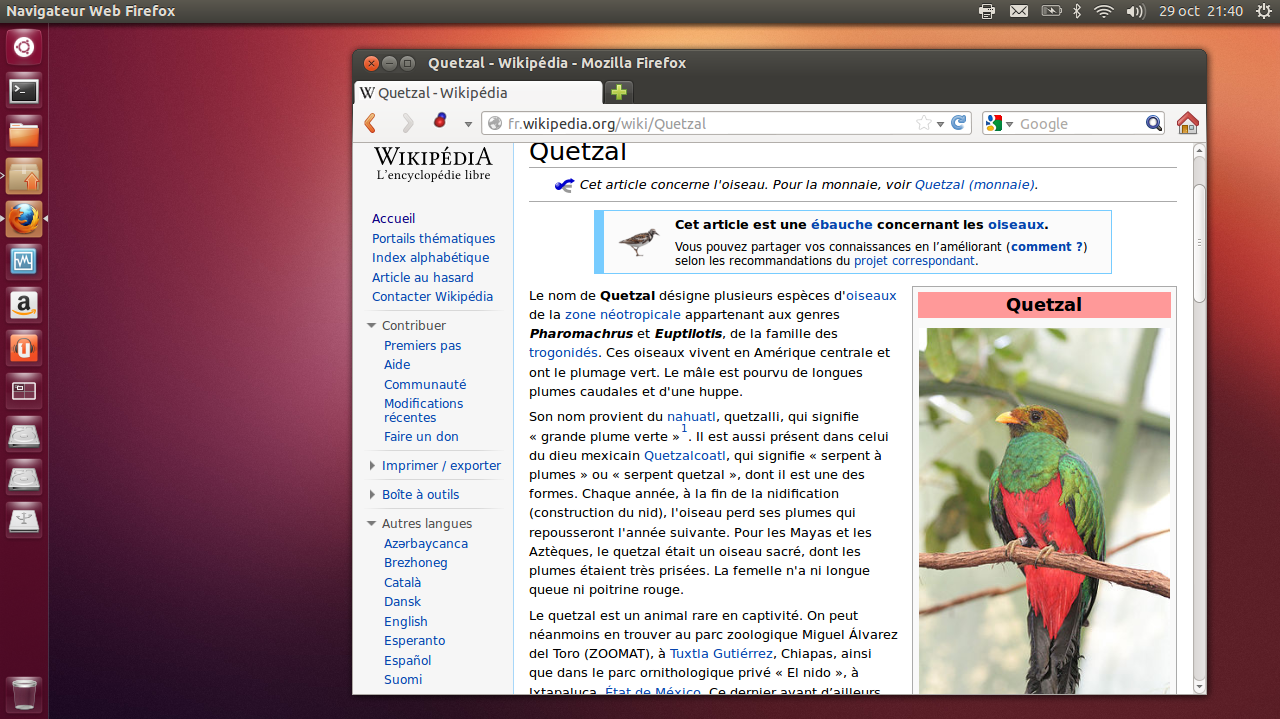
Task: Click the battery indicator in the top panel
Action: pyautogui.click(x=1051, y=11)
